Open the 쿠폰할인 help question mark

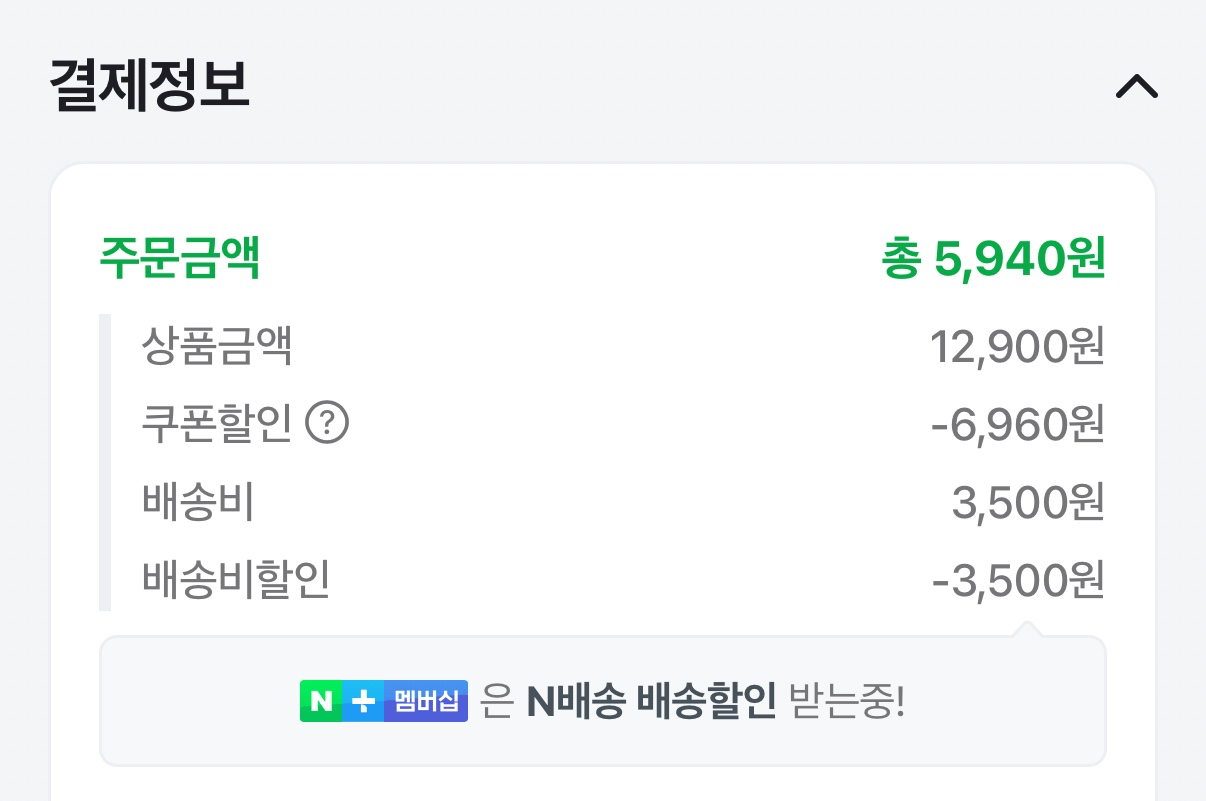coord(326,426)
